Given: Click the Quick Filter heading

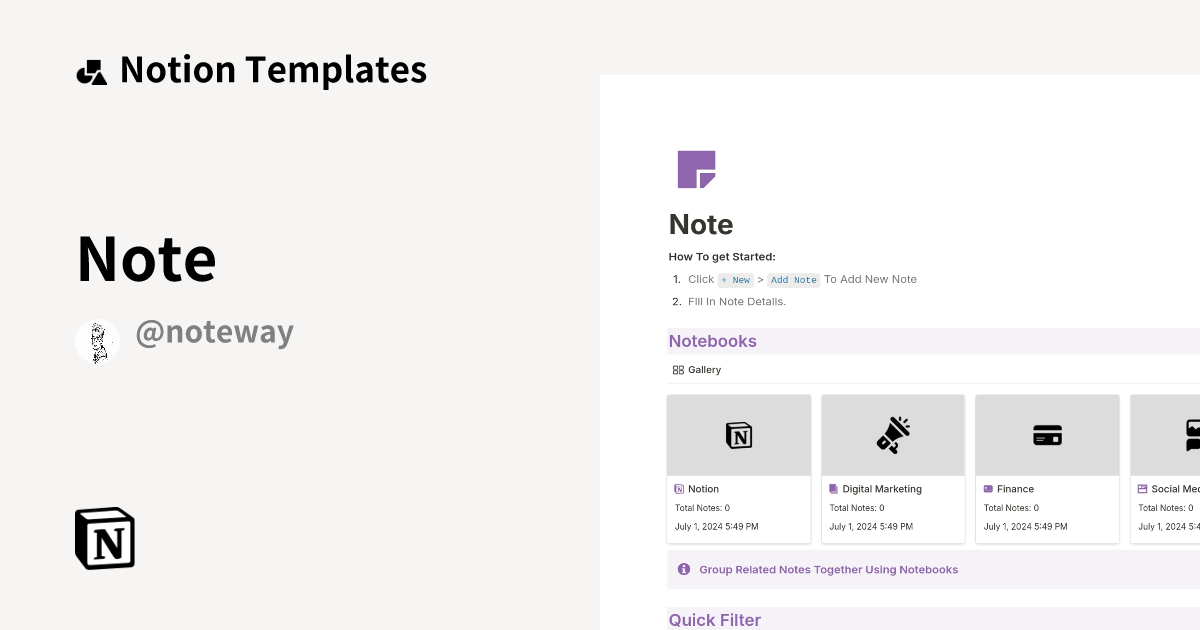Looking at the screenshot, I should [715, 620].
